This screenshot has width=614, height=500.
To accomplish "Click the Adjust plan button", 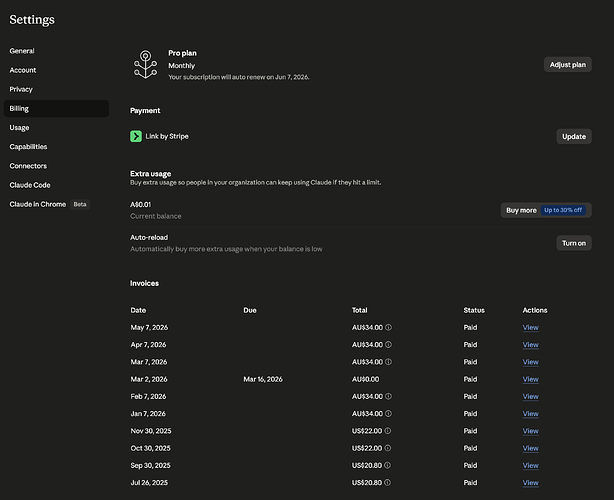I will point(568,65).
